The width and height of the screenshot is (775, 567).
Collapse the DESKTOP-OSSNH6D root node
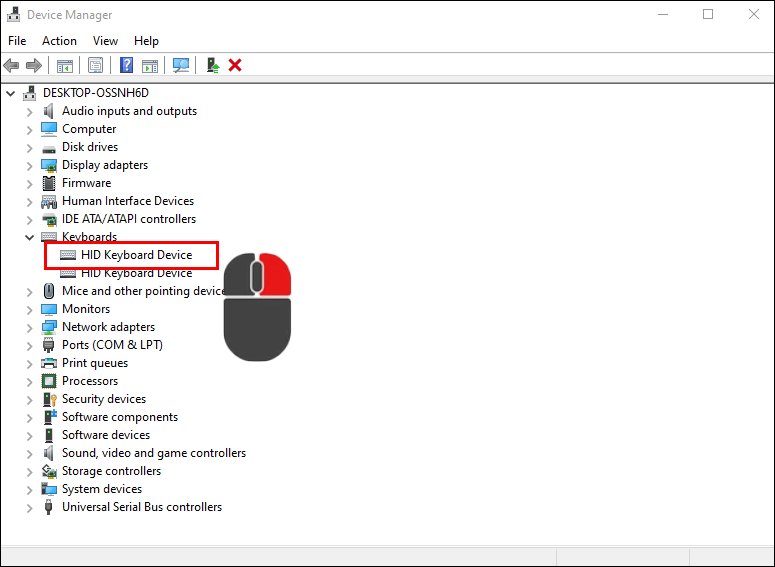point(11,93)
